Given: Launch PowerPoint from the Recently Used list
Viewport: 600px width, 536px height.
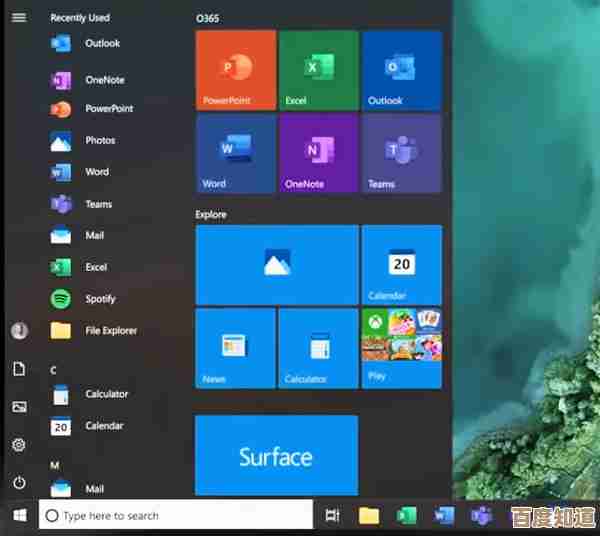Looking at the screenshot, I should 91,109.
